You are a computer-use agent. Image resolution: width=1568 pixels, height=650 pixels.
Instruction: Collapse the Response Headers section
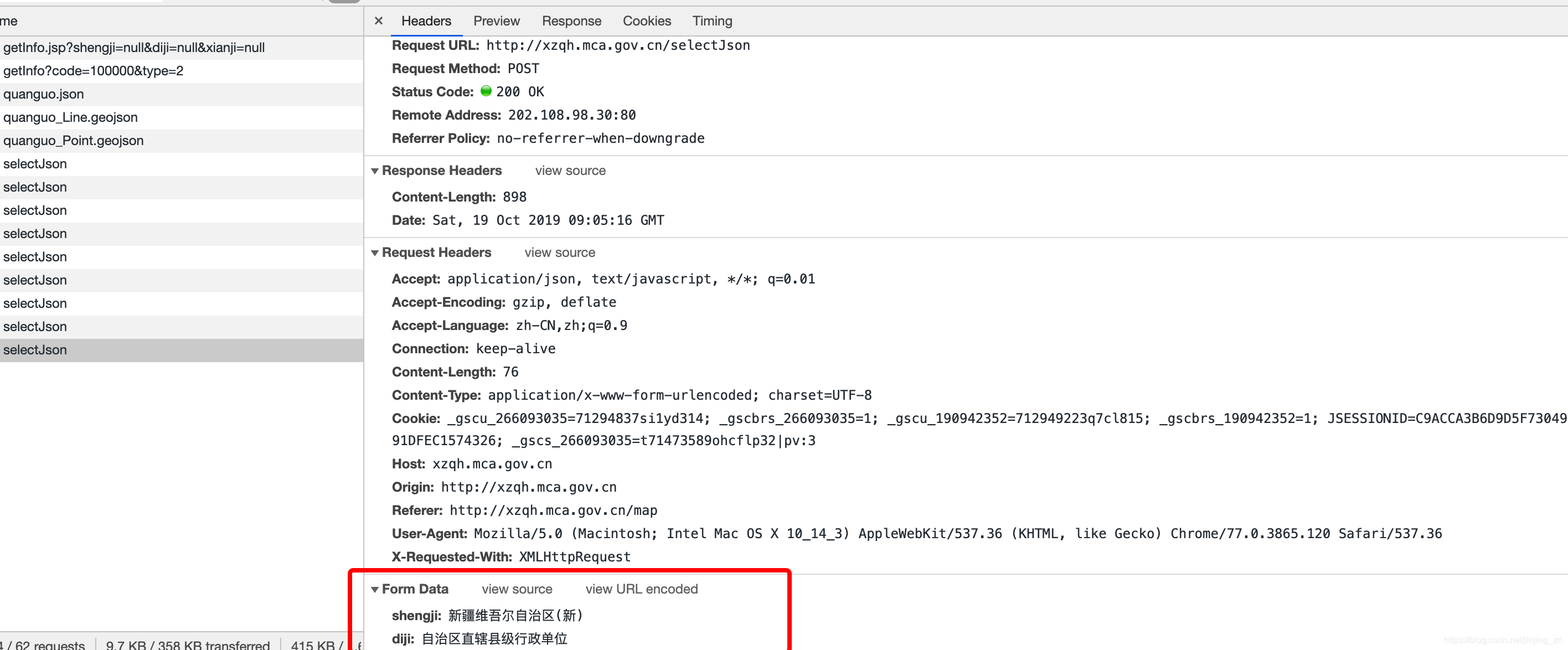375,171
